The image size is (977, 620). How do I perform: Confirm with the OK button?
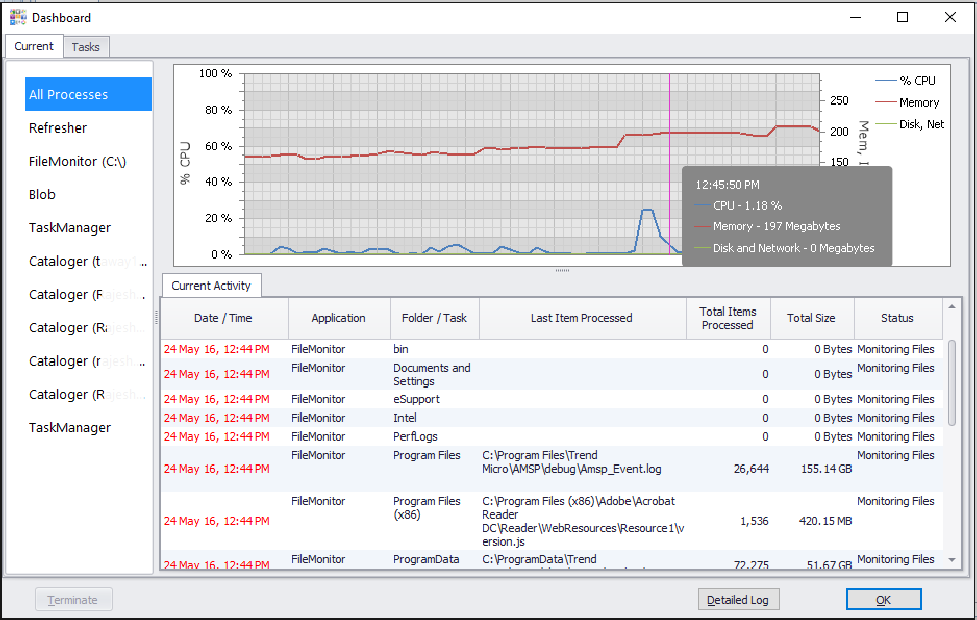884,600
